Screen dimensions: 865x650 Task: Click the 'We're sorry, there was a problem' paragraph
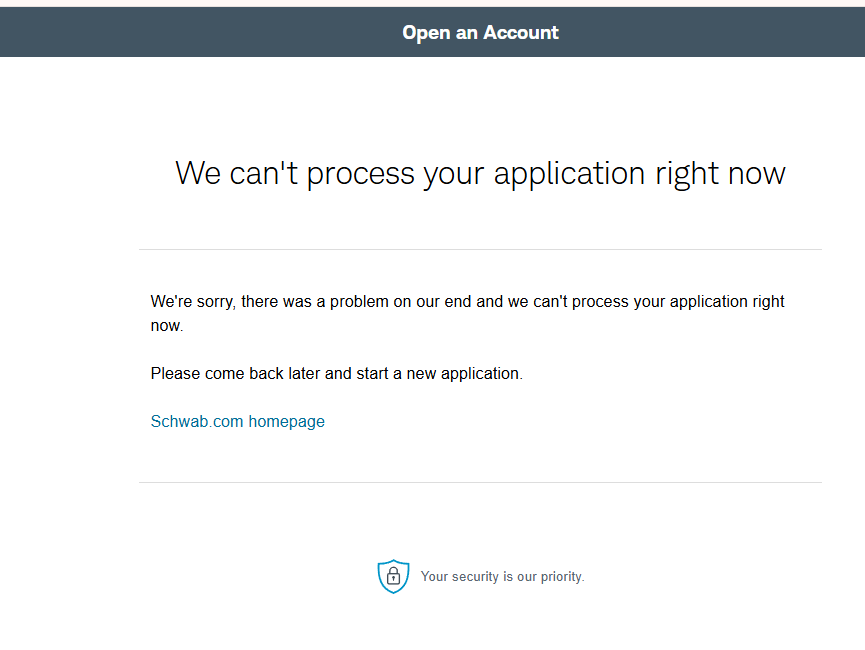click(467, 313)
